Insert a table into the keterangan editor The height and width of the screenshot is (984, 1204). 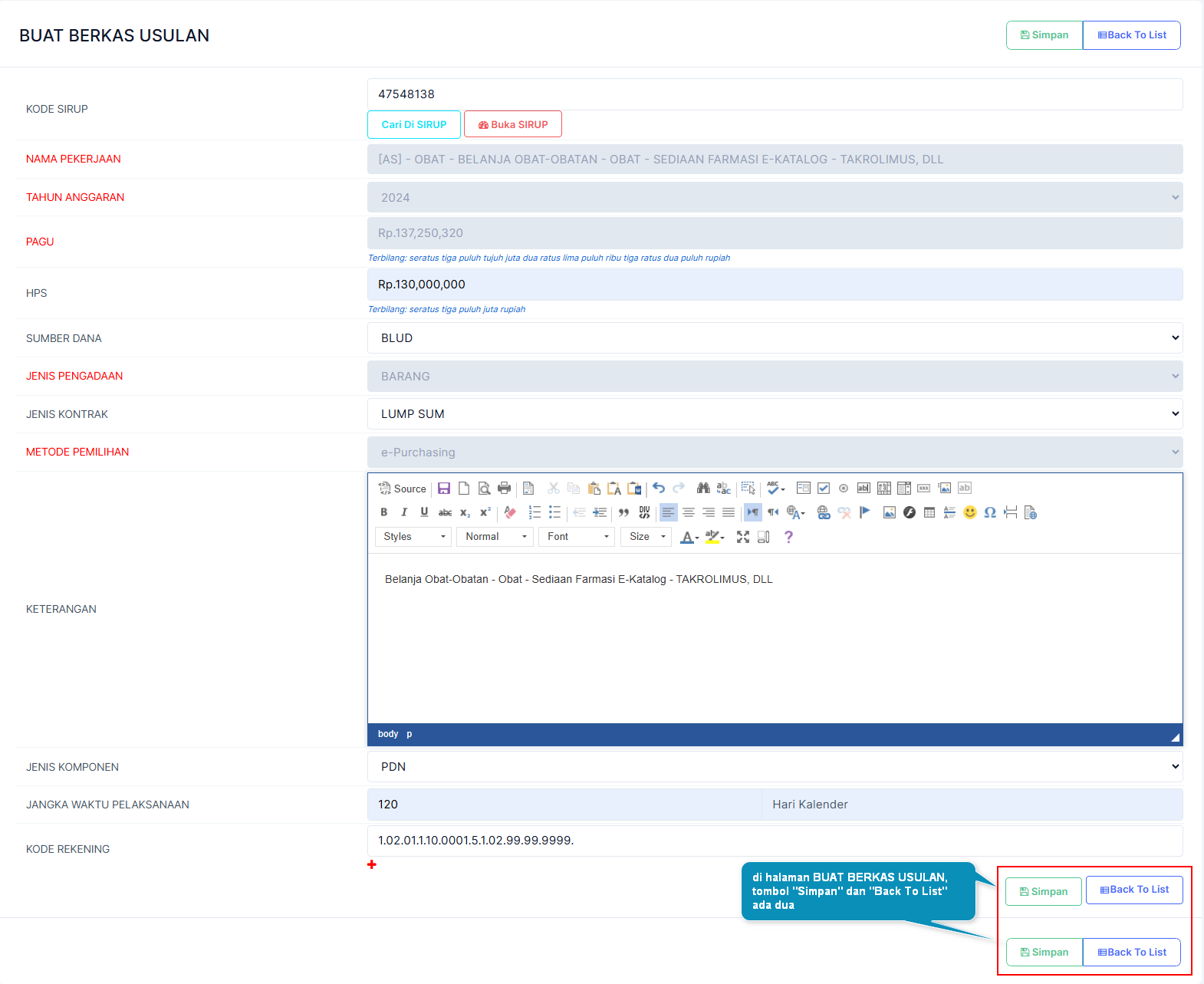pos(929,512)
